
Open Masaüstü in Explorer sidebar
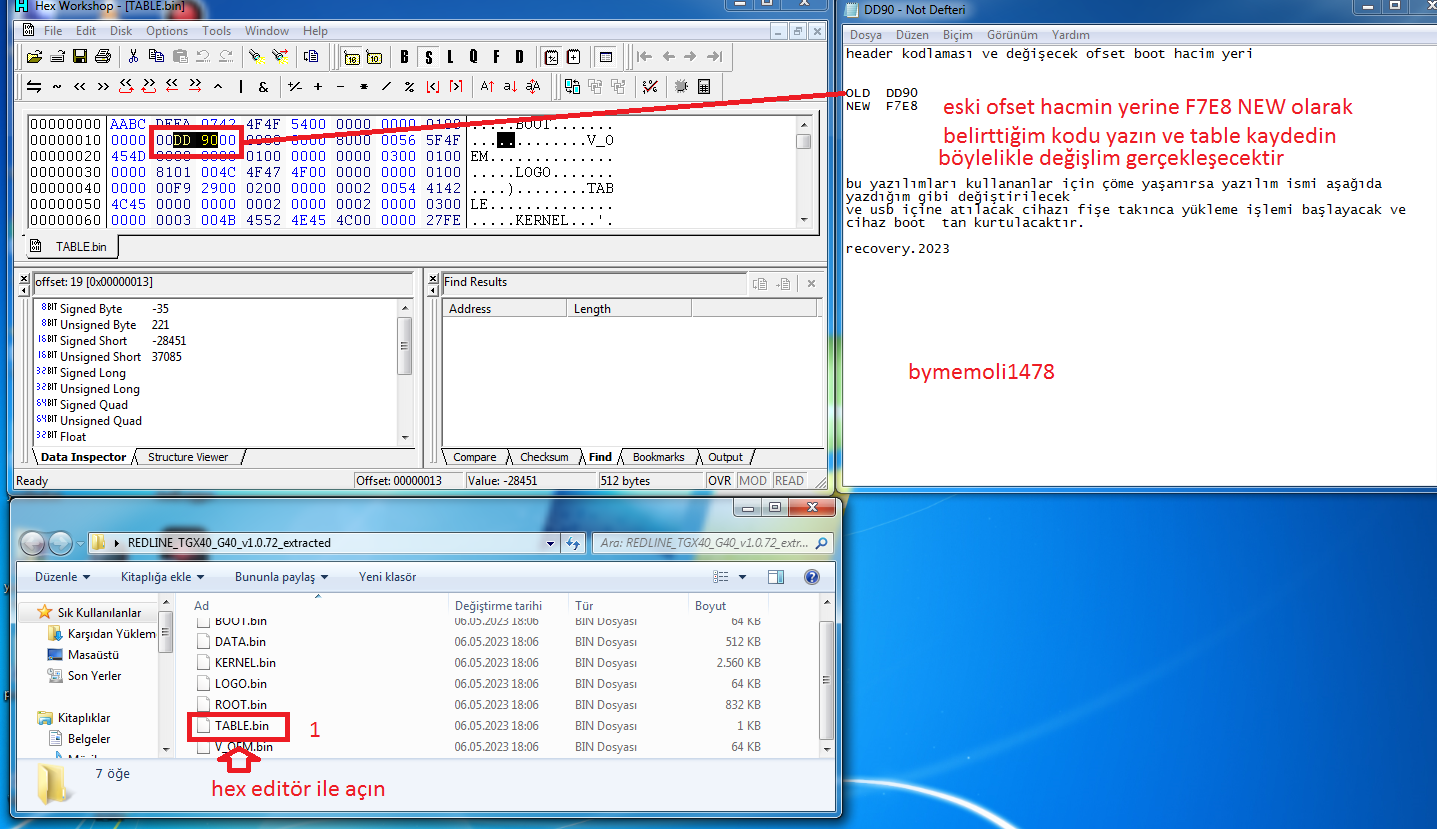click(93, 655)
